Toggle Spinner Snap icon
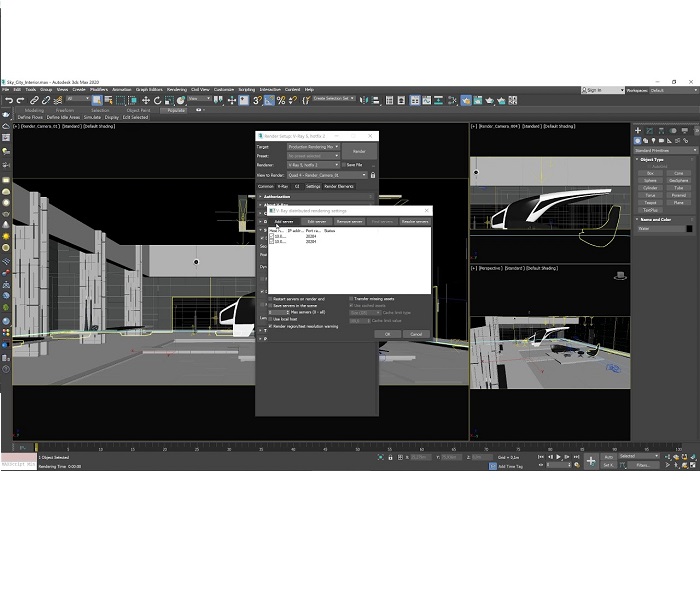The height and width of the screenshot is (602, 700). (293, 100)
